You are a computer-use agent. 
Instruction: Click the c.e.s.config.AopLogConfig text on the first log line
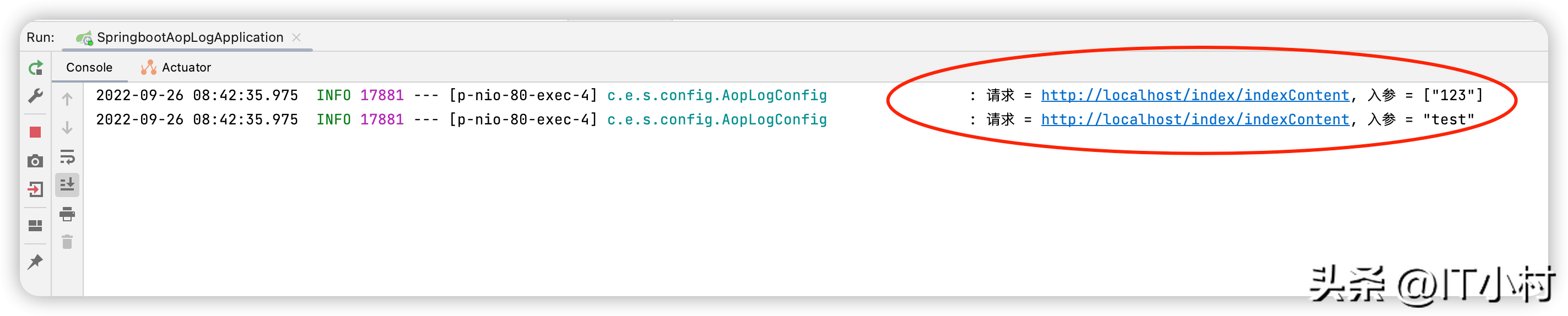point(717,95)
